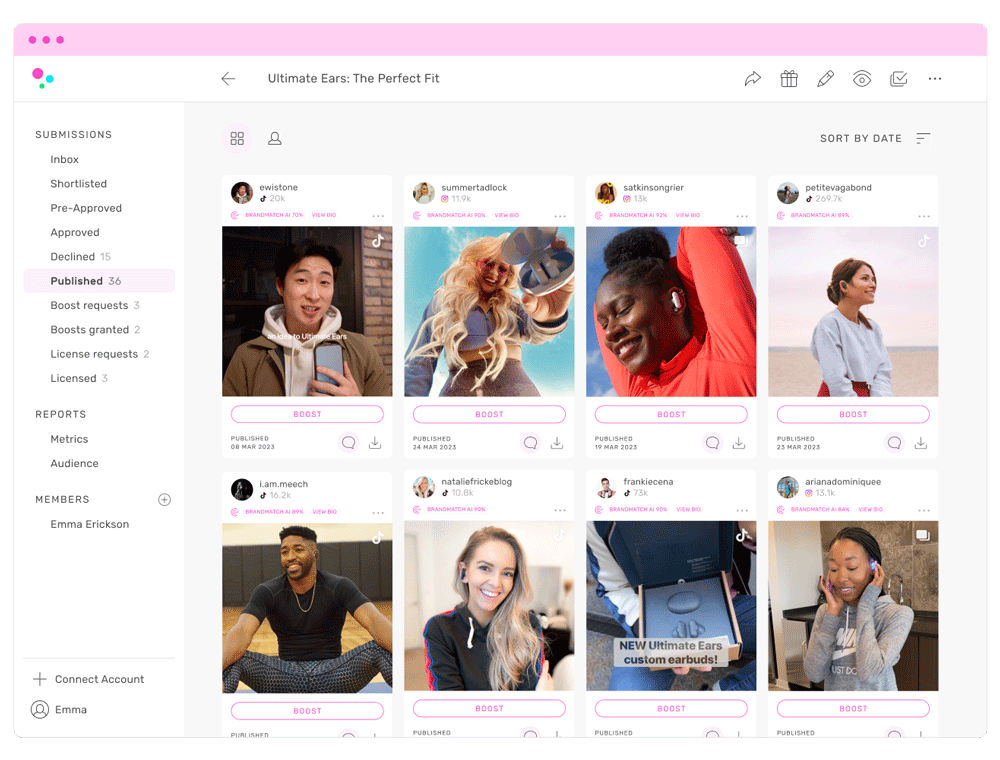This screenshot has height=760, width=1000.
Task: View natalifrickeblog's bio via VIEW BIO link
Action: point(507,509)
